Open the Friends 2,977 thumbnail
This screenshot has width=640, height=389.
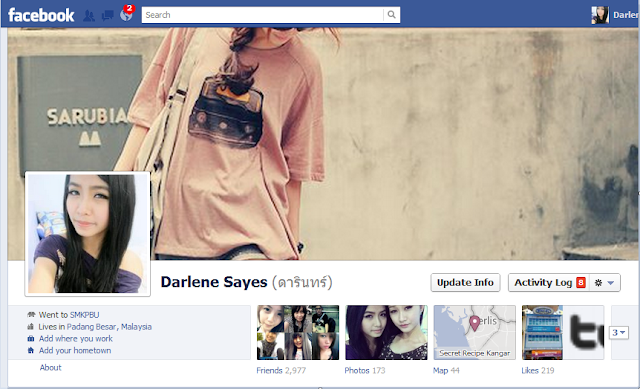tap(298, 332)
